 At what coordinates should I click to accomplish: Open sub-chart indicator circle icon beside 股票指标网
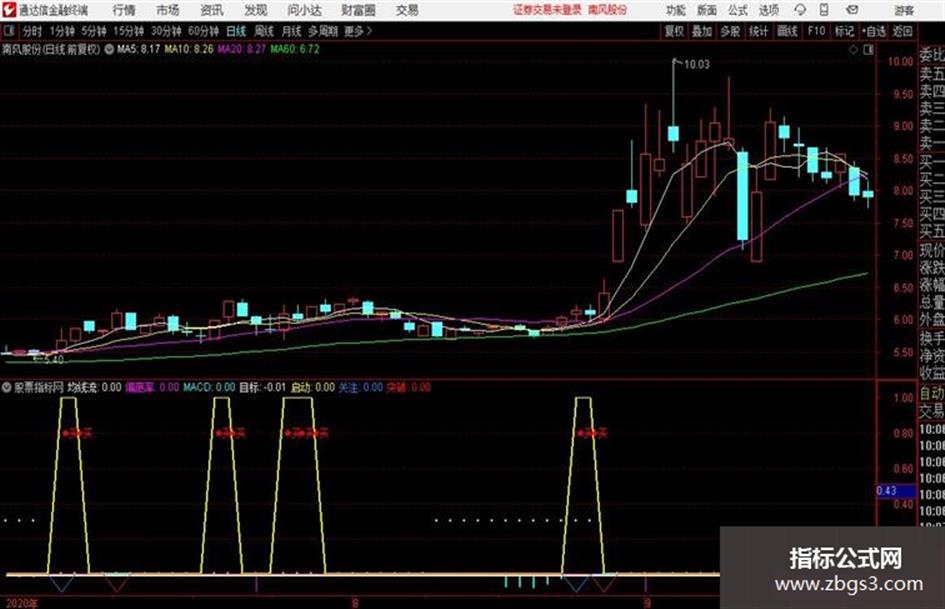pyautogui.click(x=7, y=387)
